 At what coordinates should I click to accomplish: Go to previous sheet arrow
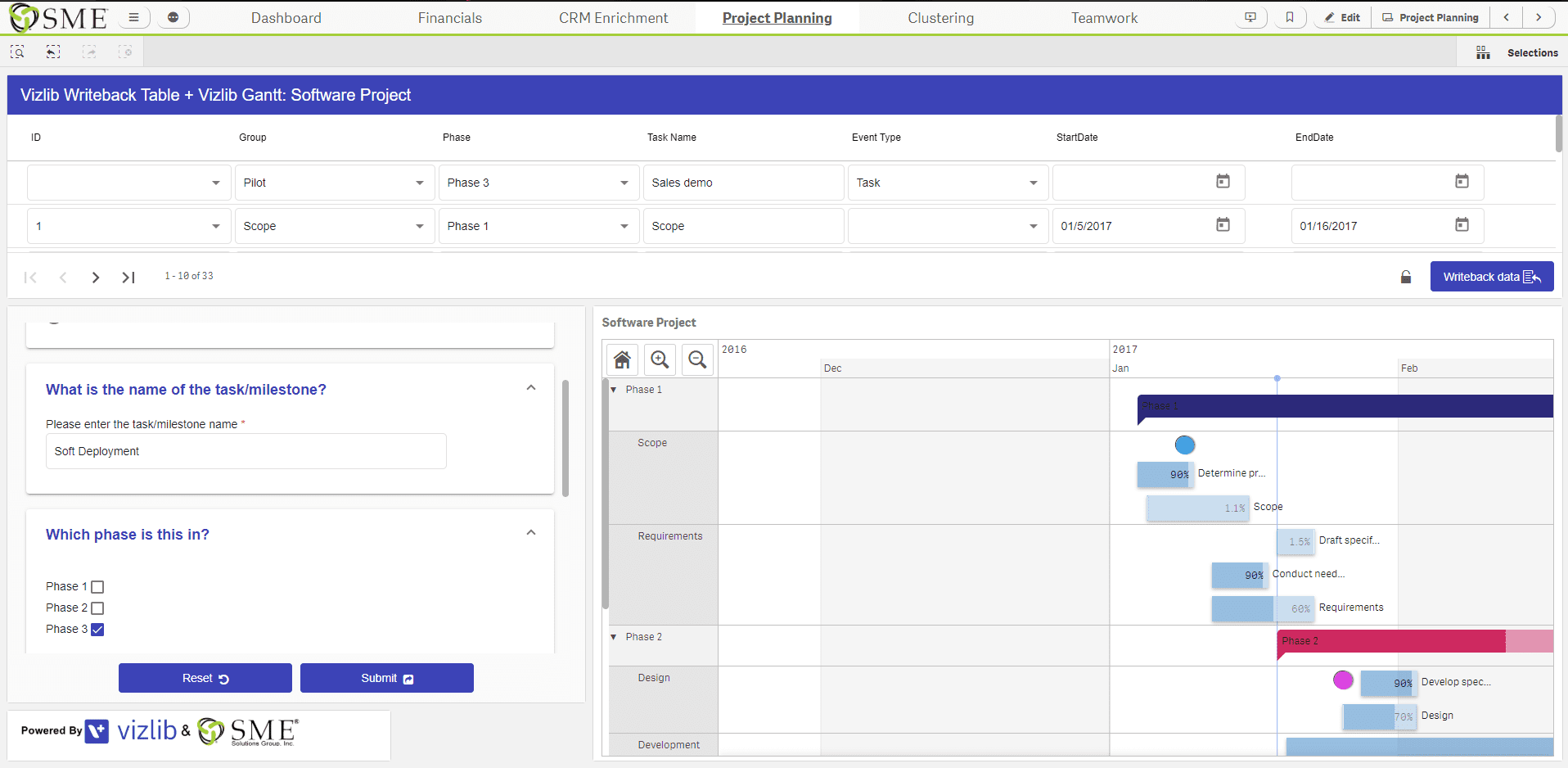pos(1506,17)
